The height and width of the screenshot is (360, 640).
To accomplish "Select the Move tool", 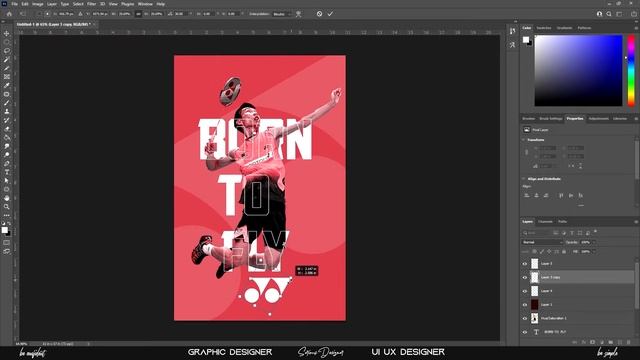I will pos(7,33).
